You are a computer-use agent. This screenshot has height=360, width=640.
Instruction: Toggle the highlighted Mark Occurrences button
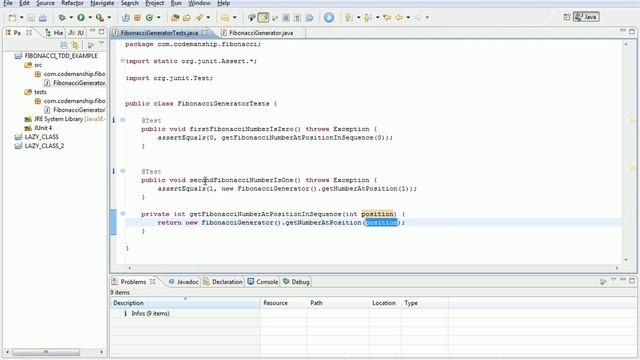coord(263,18)
